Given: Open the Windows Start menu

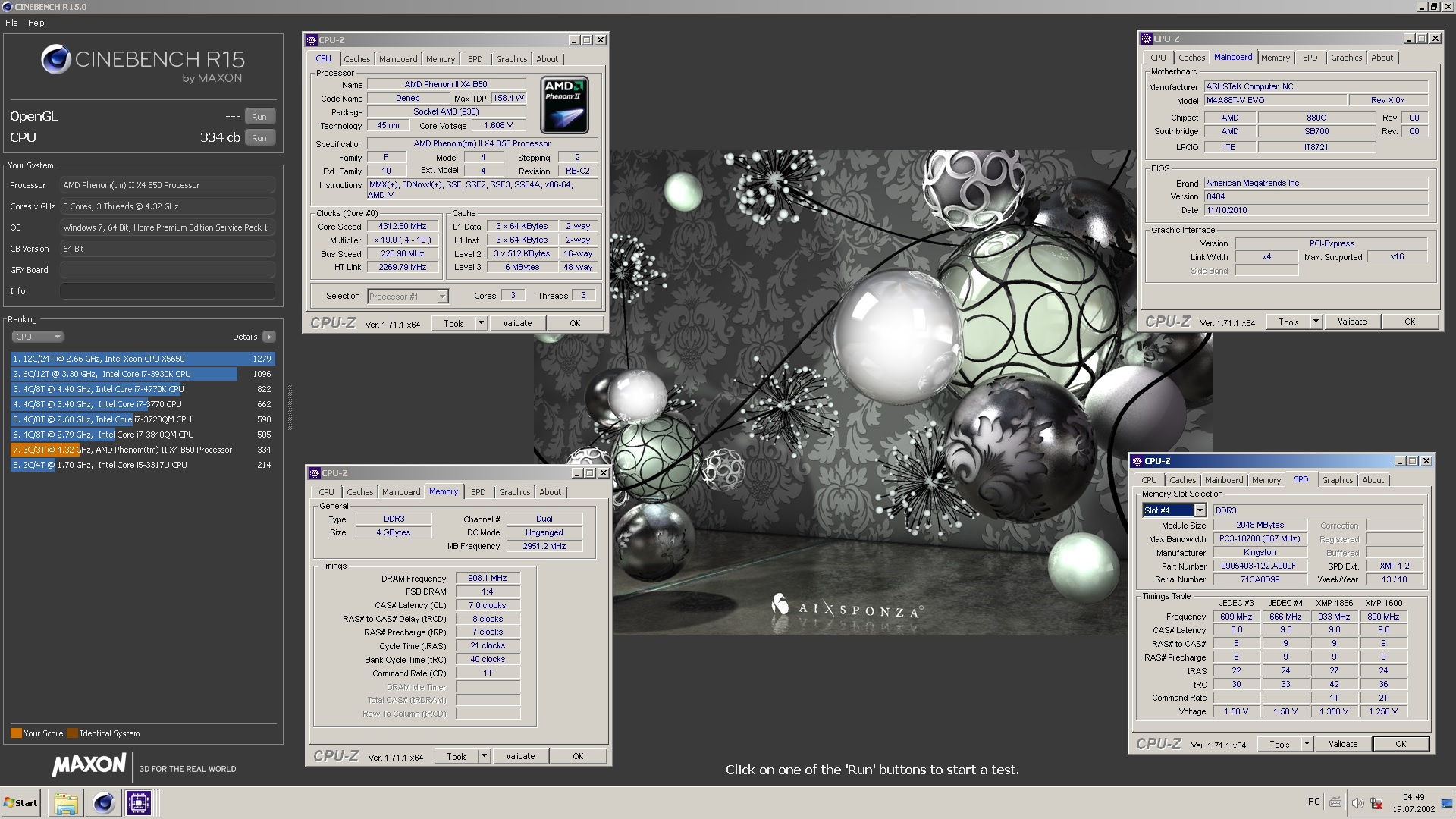Looking at the screenshot, I should 21,803.
